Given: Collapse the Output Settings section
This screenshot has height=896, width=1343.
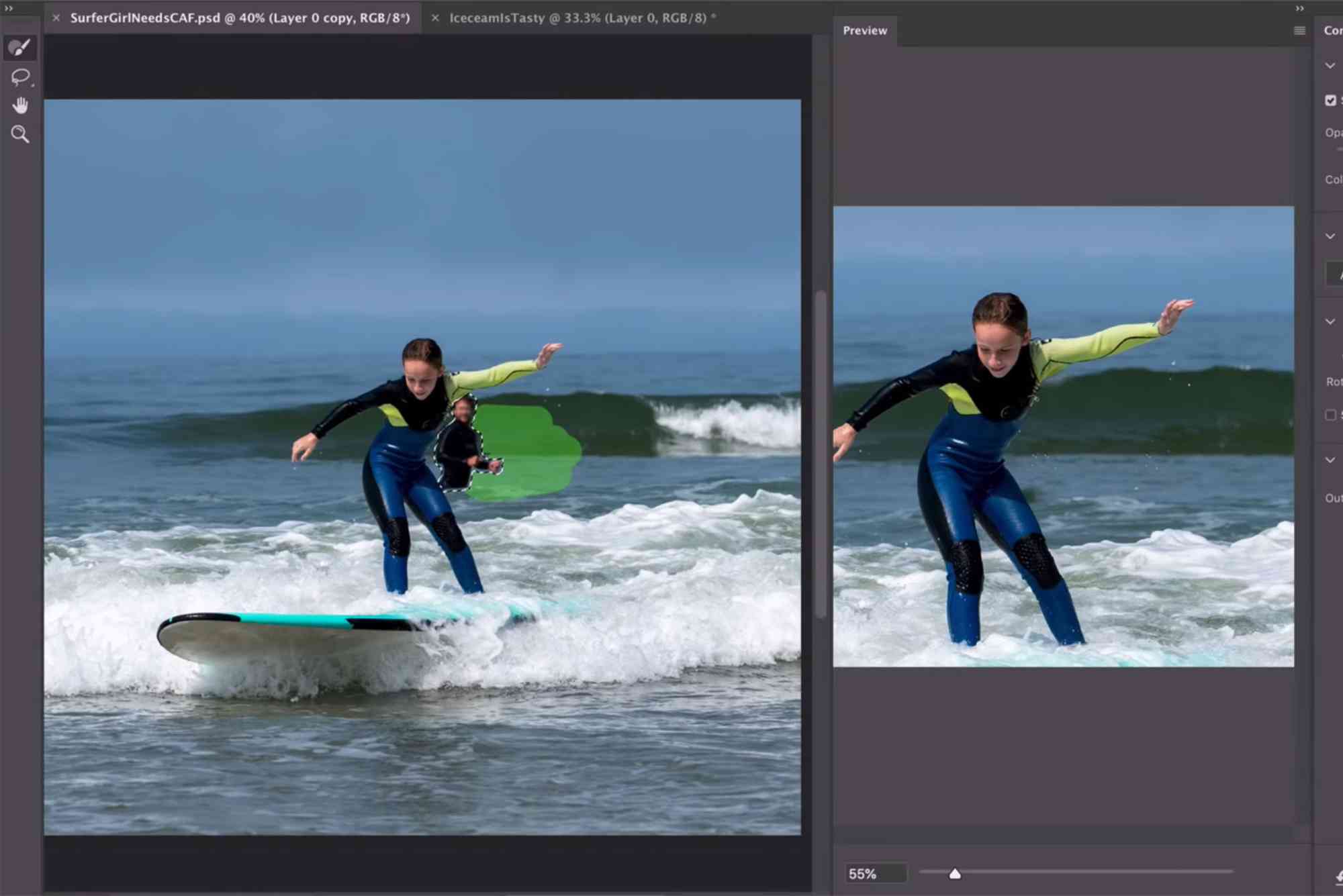Looking at the screenshot, I should pyautogui.click(x=1330, y=460).
